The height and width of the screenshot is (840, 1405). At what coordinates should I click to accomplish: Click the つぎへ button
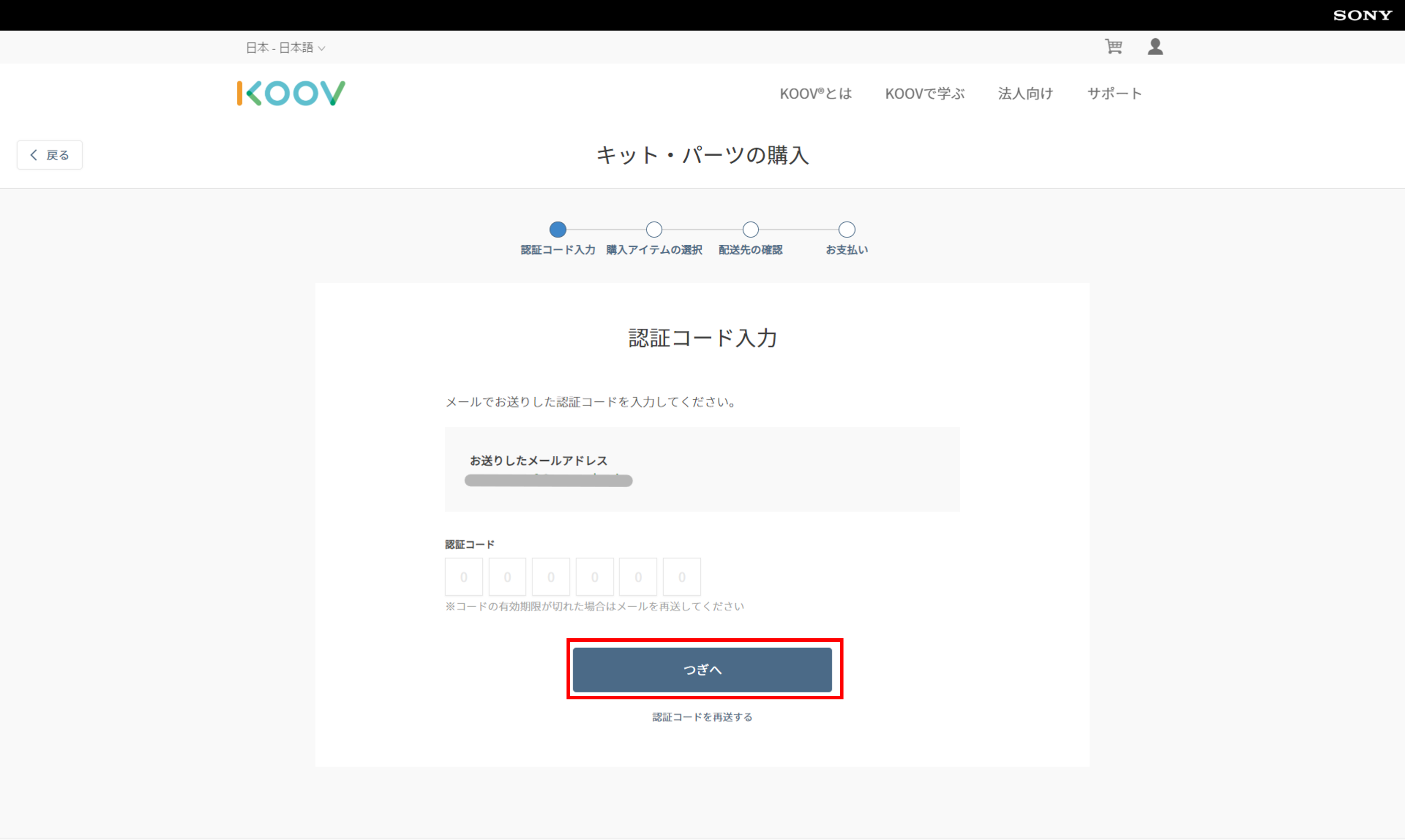(702, 670)
